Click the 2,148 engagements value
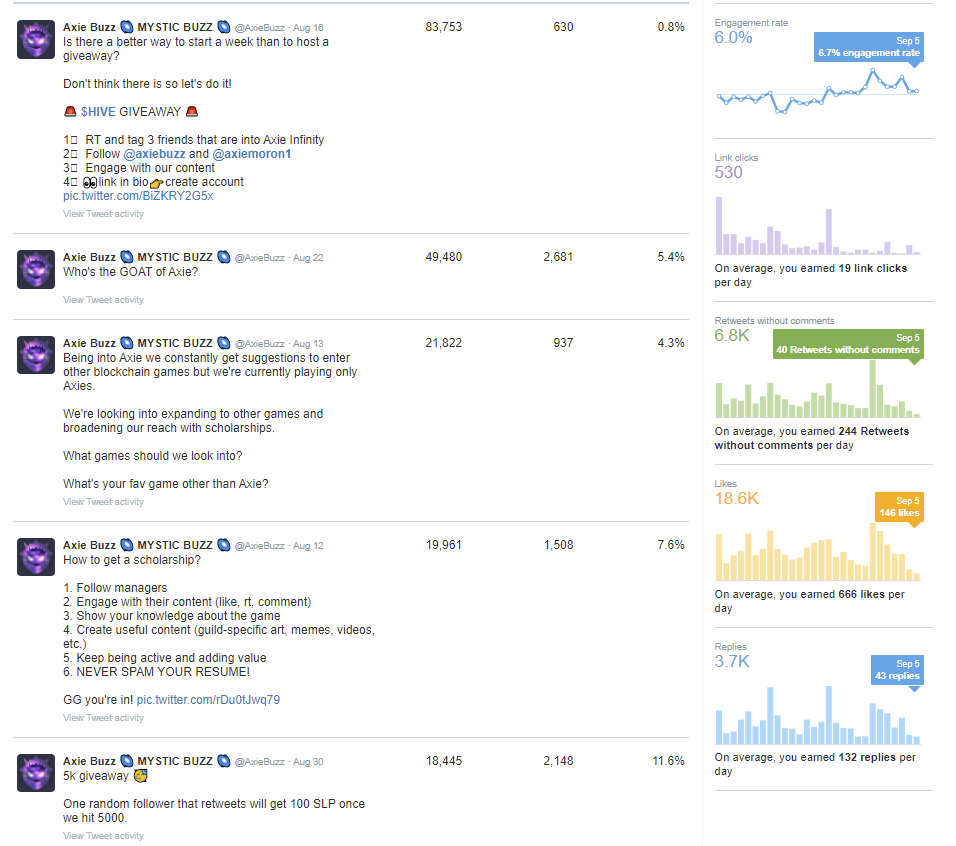This screenshot has width=956, height=846. point(558,761)
